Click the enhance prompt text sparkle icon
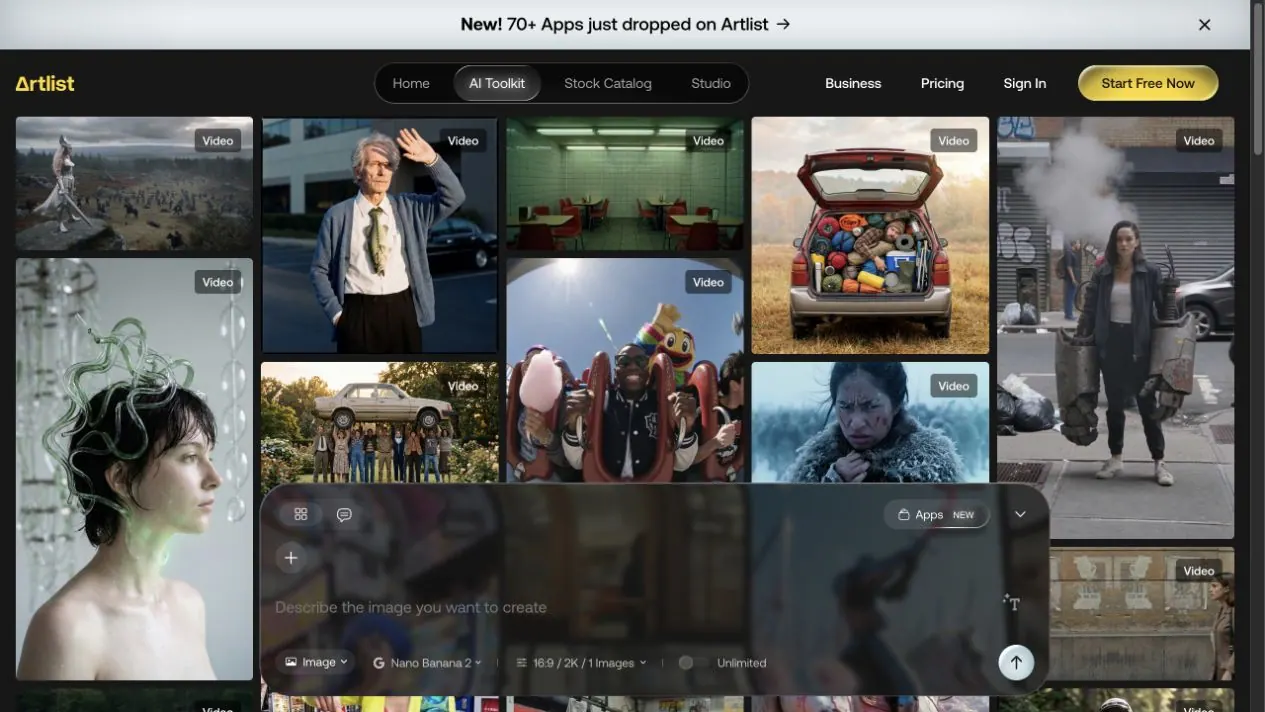Screen dimensions: 1265x712 1012,603
